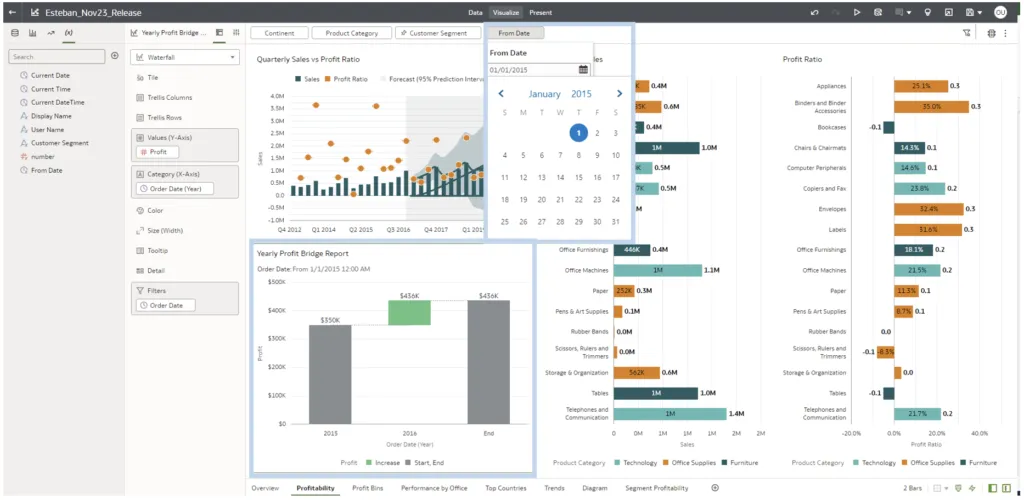
Task: Click the lightbulb insights icon
Action: coord(927,12)
